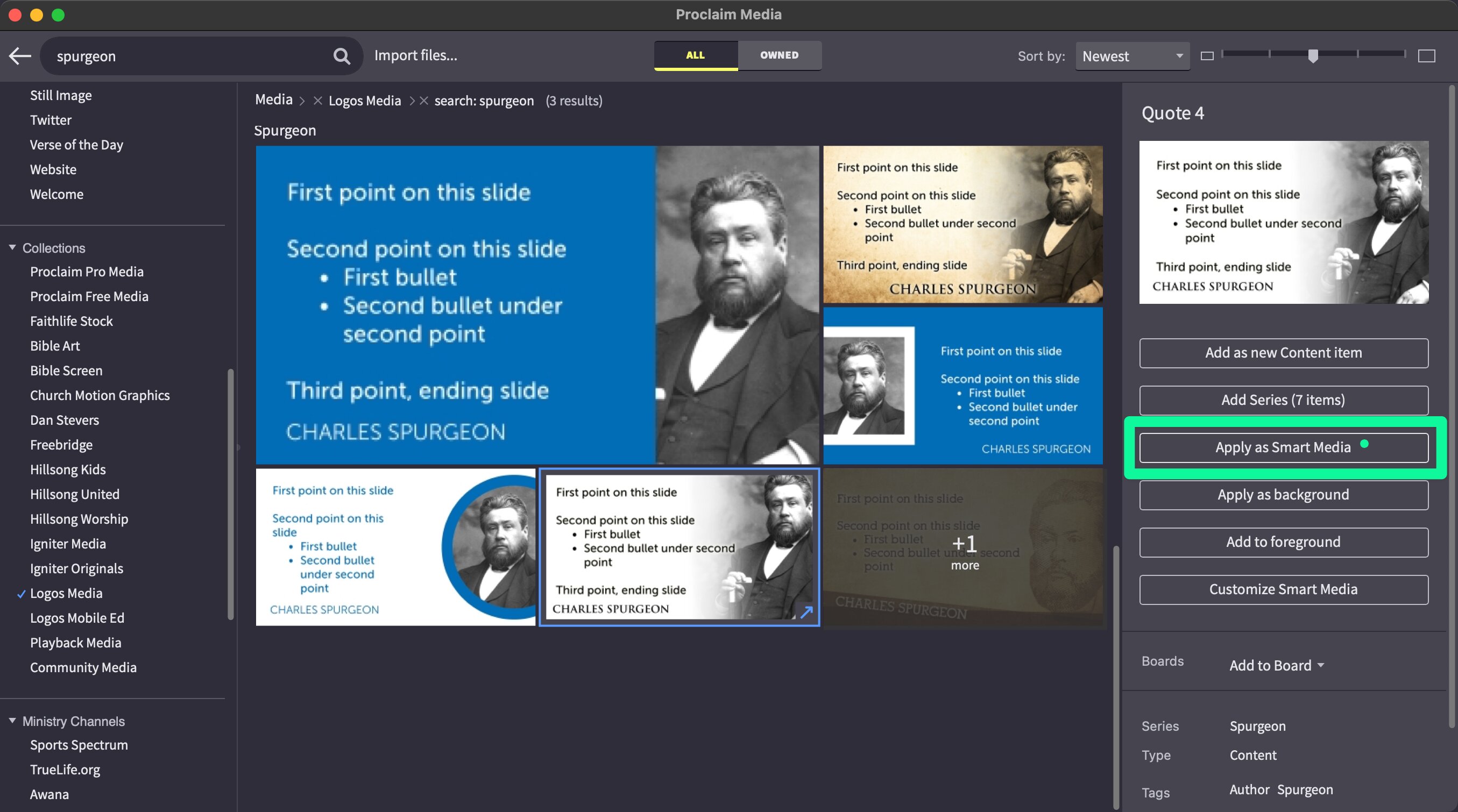Click the back arrow icon

click(x=20, y=55)
